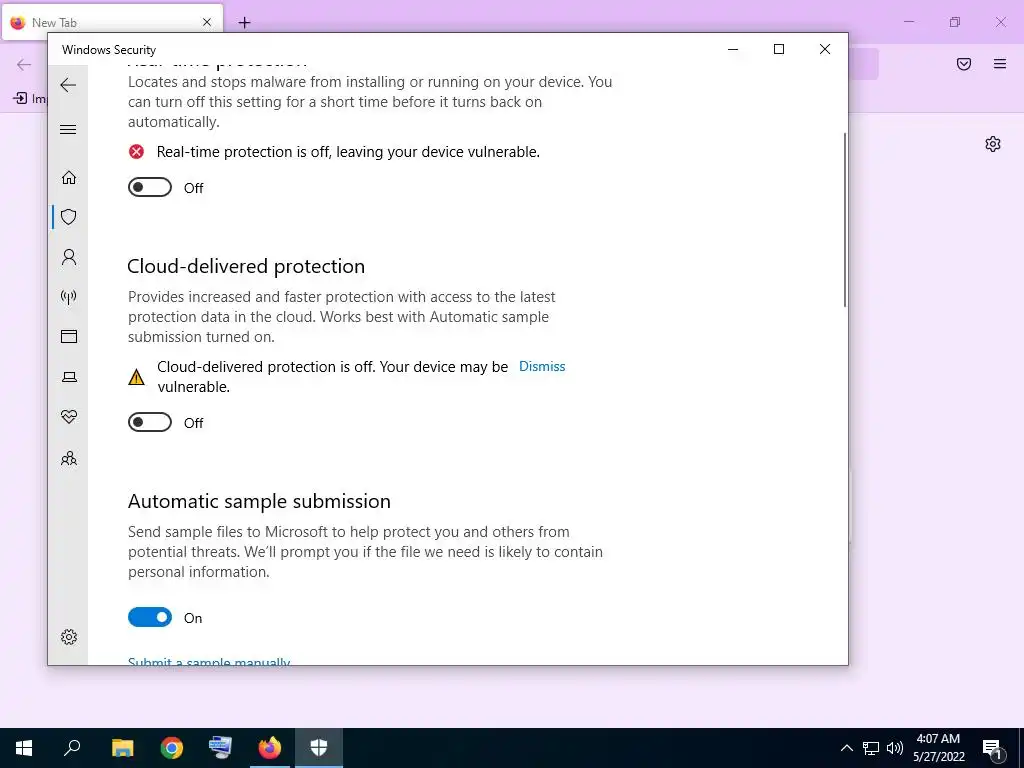This screenshot has width=1024, height=768.
Task: Switch to Firefox from taskbar
Action: [x=270, y=748]
